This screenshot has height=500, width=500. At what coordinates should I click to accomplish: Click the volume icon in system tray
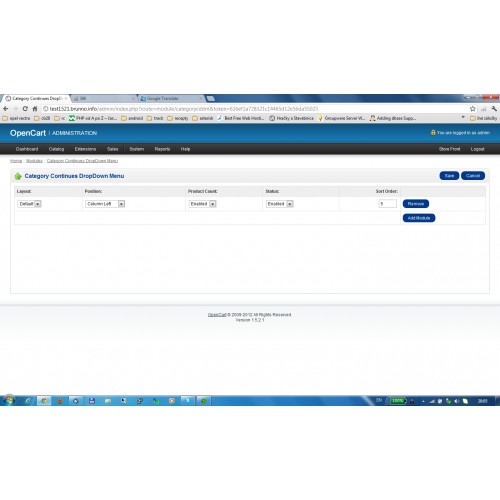pyautogui.click(x=457, y=401)
